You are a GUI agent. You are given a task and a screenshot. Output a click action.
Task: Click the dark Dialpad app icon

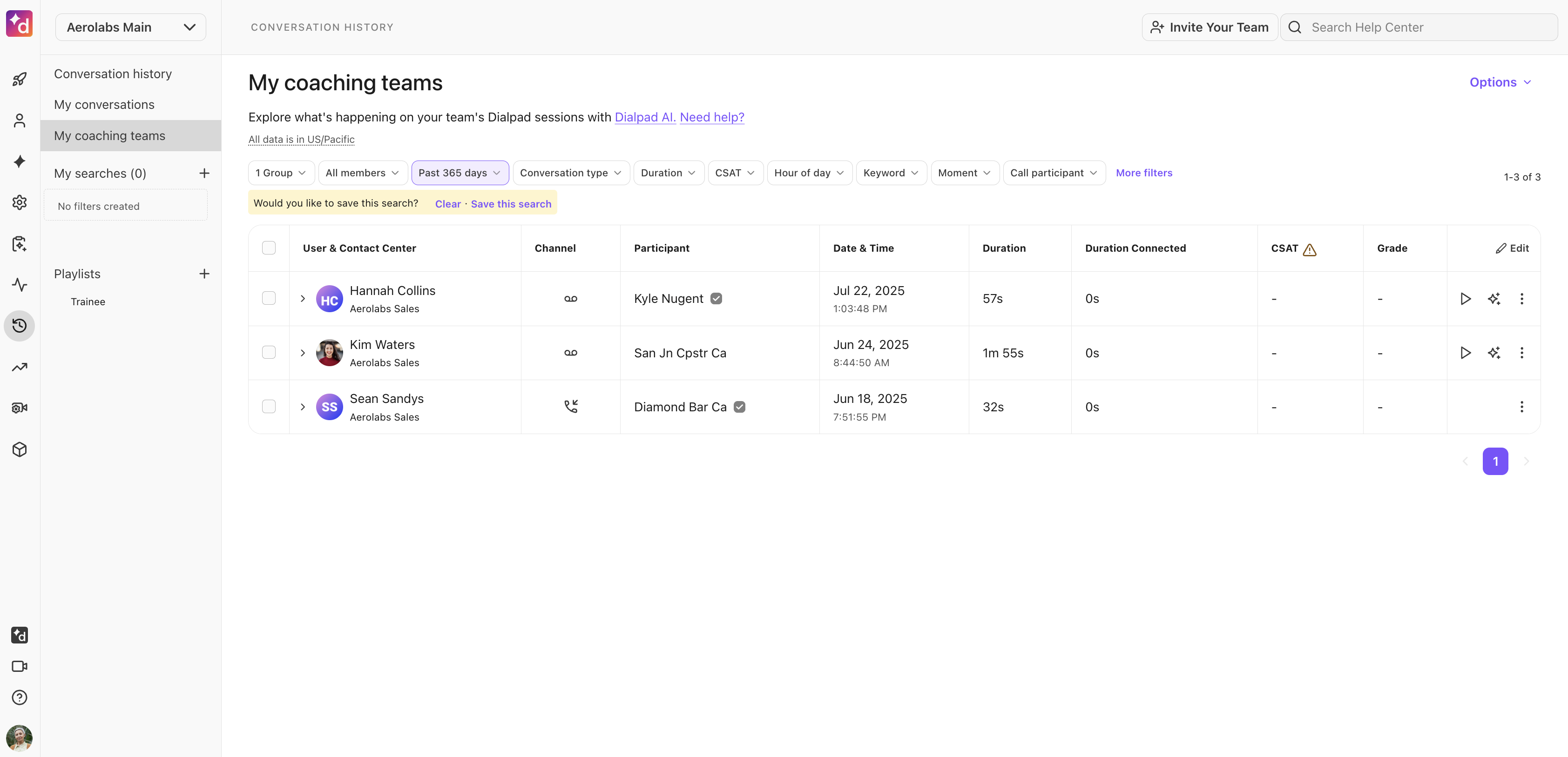(x=20, y=635)
